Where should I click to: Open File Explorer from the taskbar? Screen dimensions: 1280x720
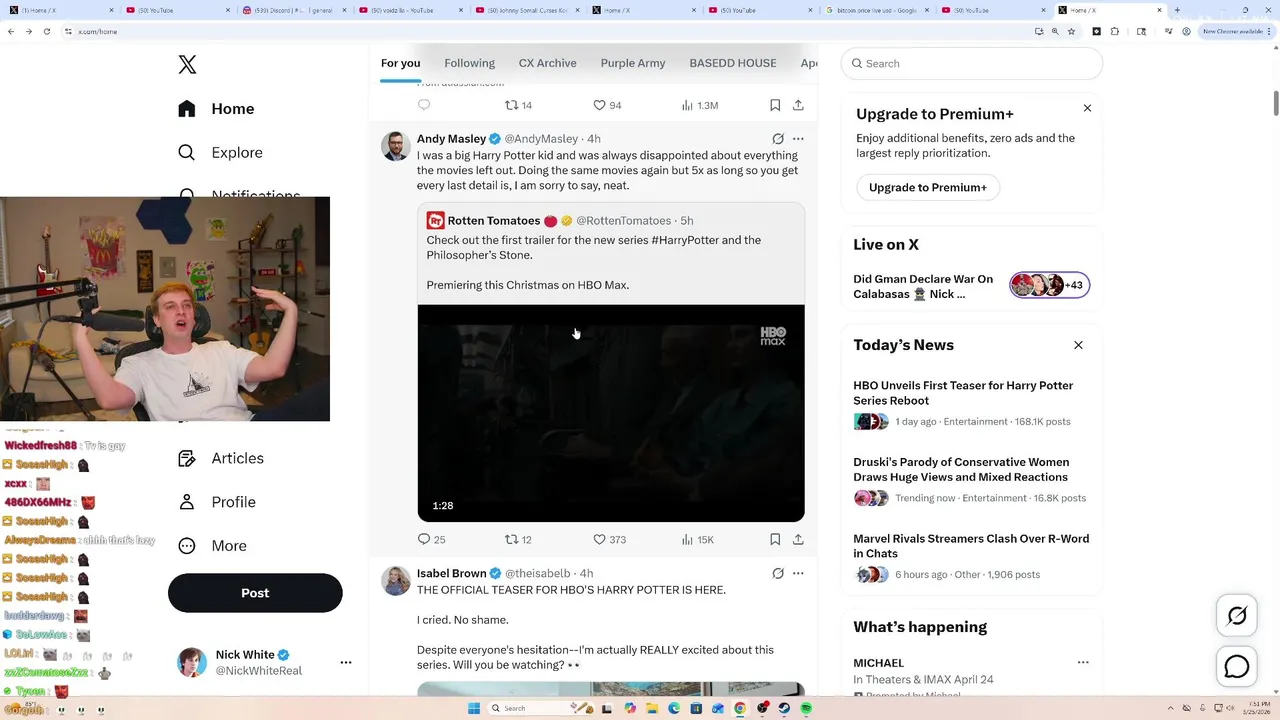[x=652, y=708]
